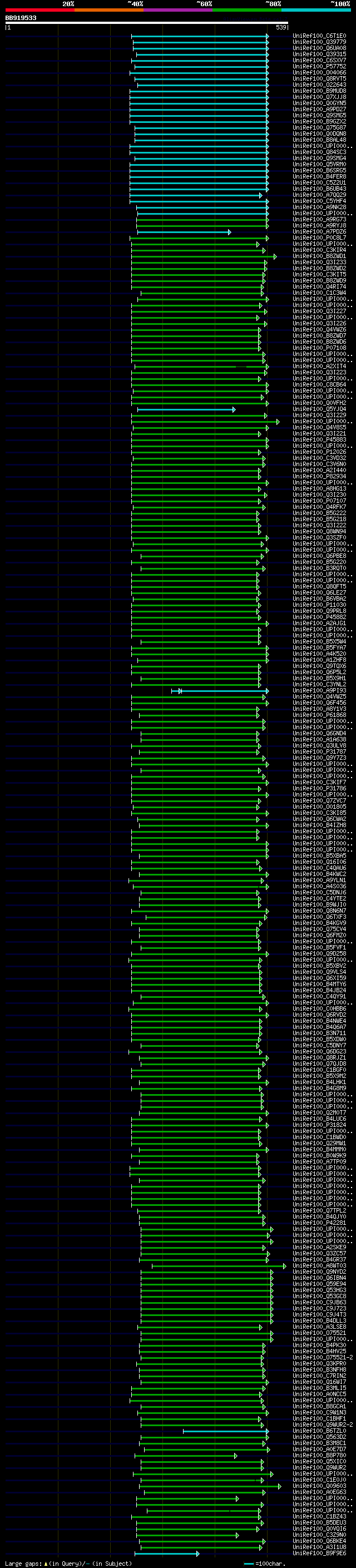The image size is (356, 1568).
Task: Select hit label UniRef100_Q3I233
Action: click(x=319, y=263)
